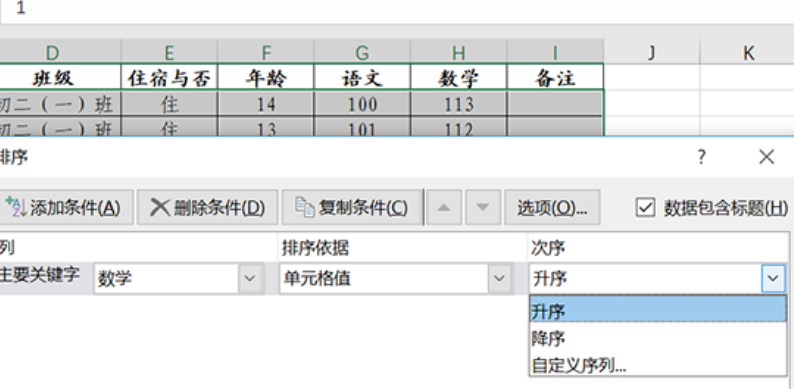Close the 排序 dialog
Viewport: 794px width, 389px height.
pyautogui.click(x=767, y=157)
